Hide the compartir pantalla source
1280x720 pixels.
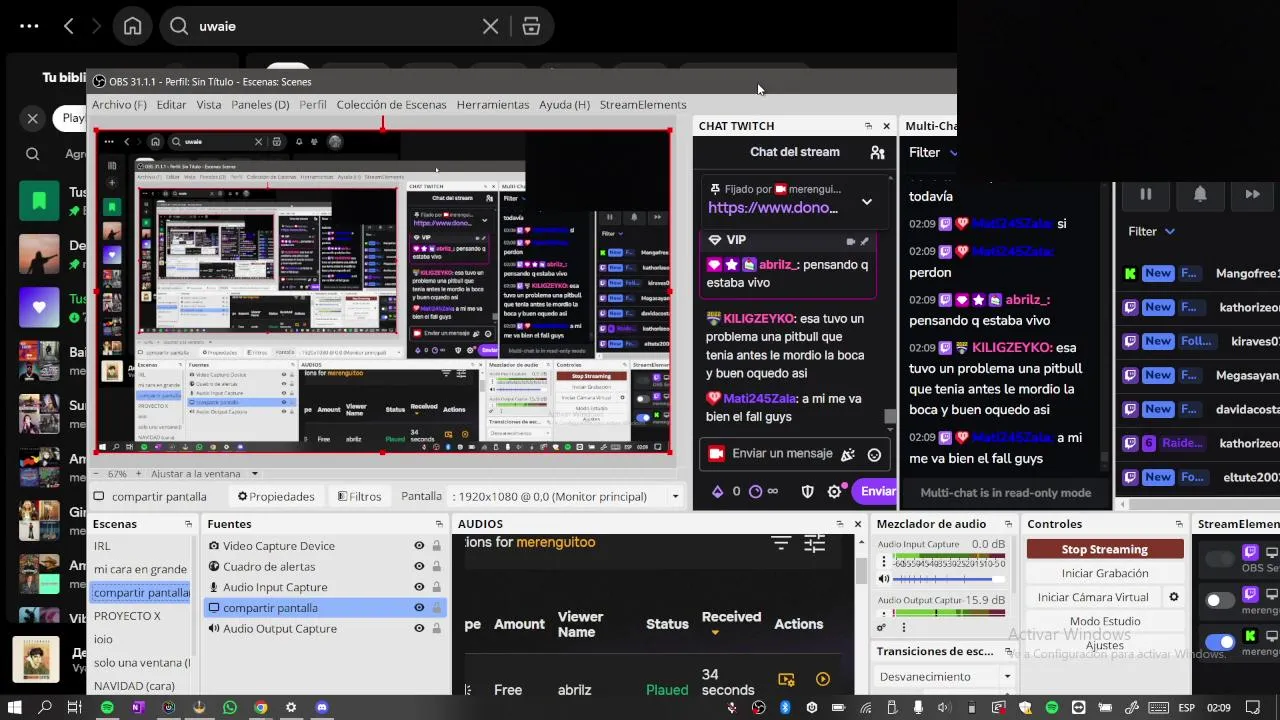click(419, 608)
